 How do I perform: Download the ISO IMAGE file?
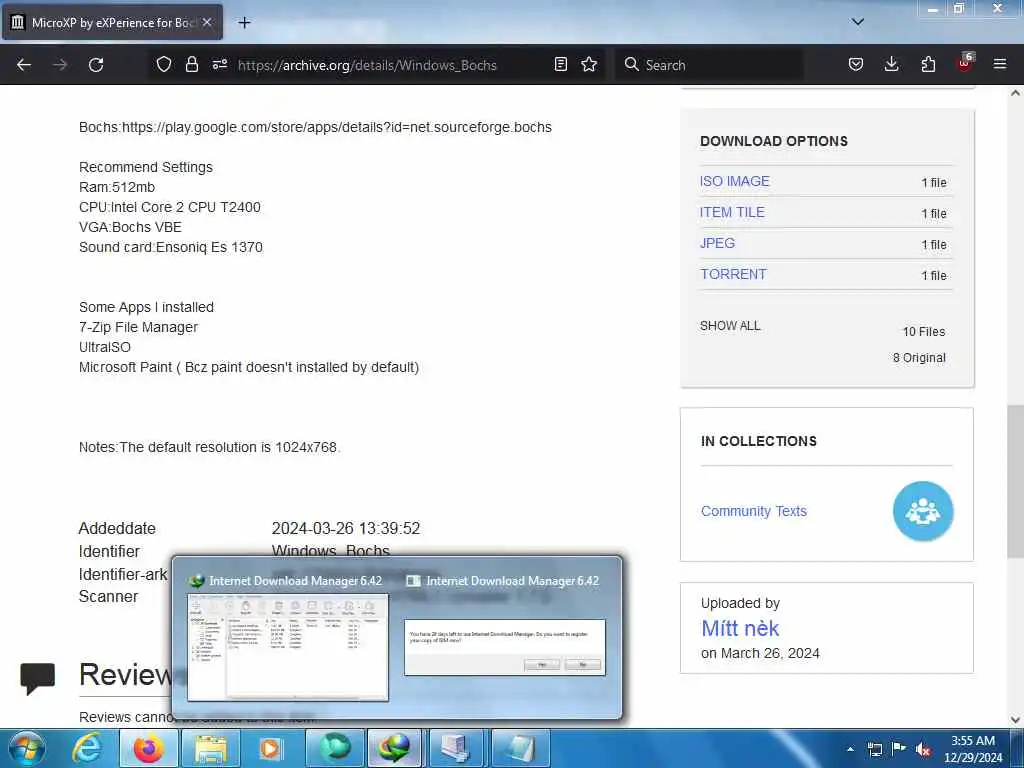[x=735, y=181]
